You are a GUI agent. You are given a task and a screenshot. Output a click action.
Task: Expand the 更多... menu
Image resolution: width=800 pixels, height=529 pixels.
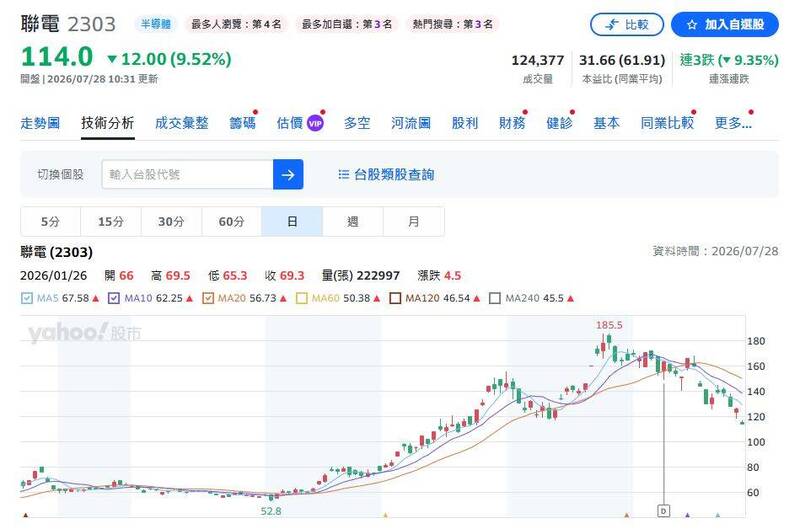[x=733, y=123]
